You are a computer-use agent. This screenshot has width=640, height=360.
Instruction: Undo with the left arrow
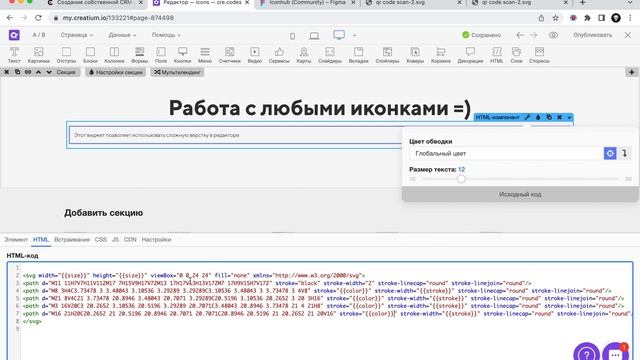(520, 35)
